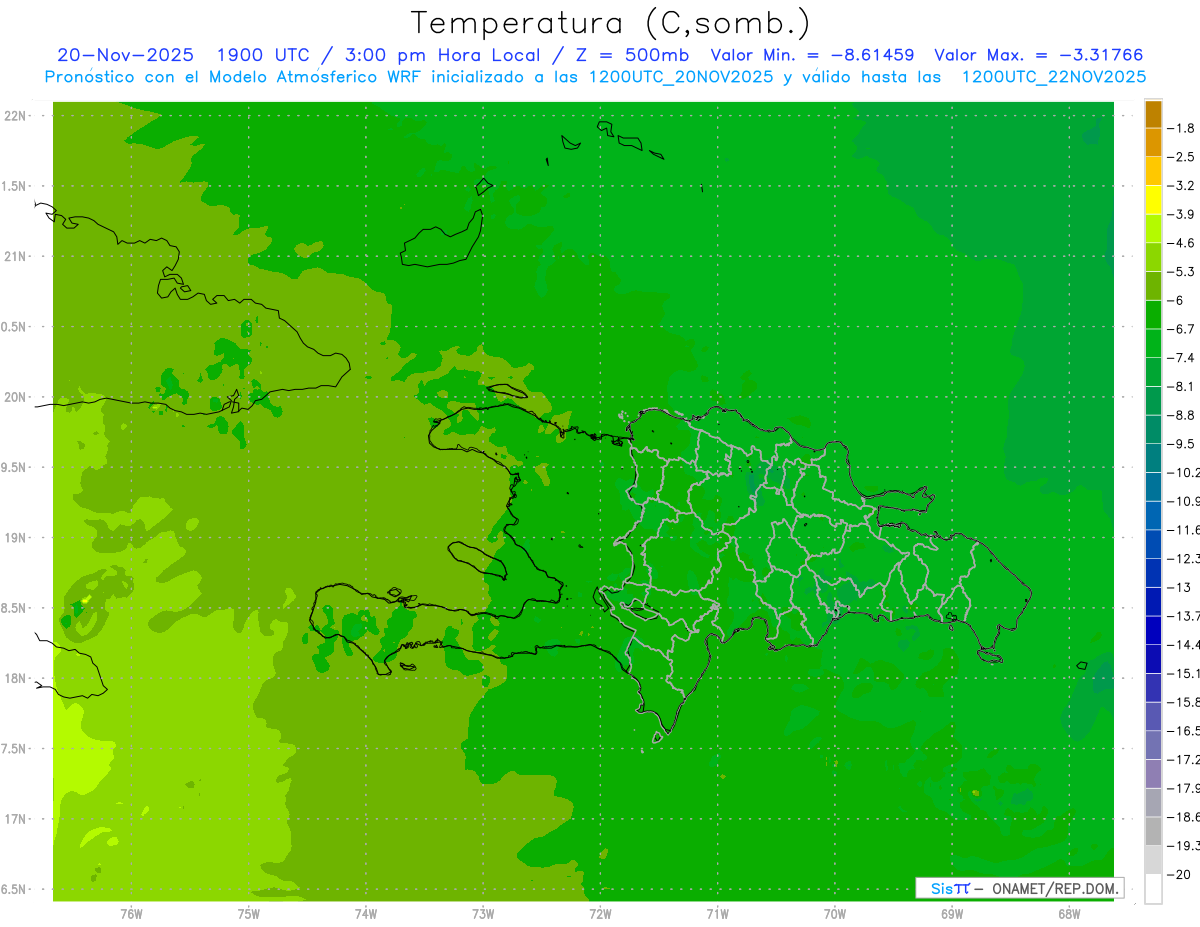Click the '74W' longitude label

pyautogui.click(x=366, y=913)
